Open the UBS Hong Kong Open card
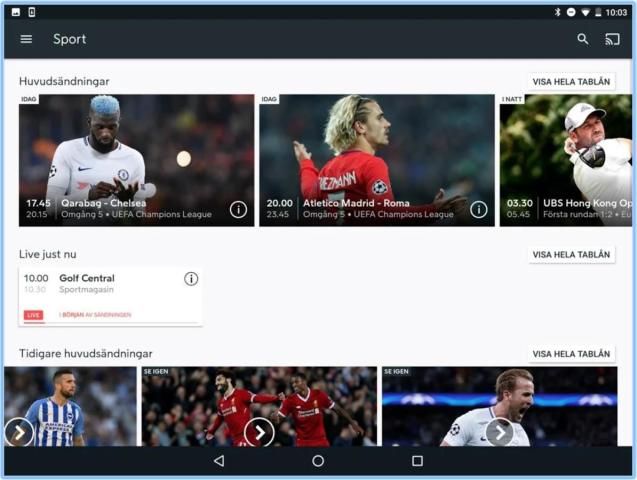 coord(566,160)
